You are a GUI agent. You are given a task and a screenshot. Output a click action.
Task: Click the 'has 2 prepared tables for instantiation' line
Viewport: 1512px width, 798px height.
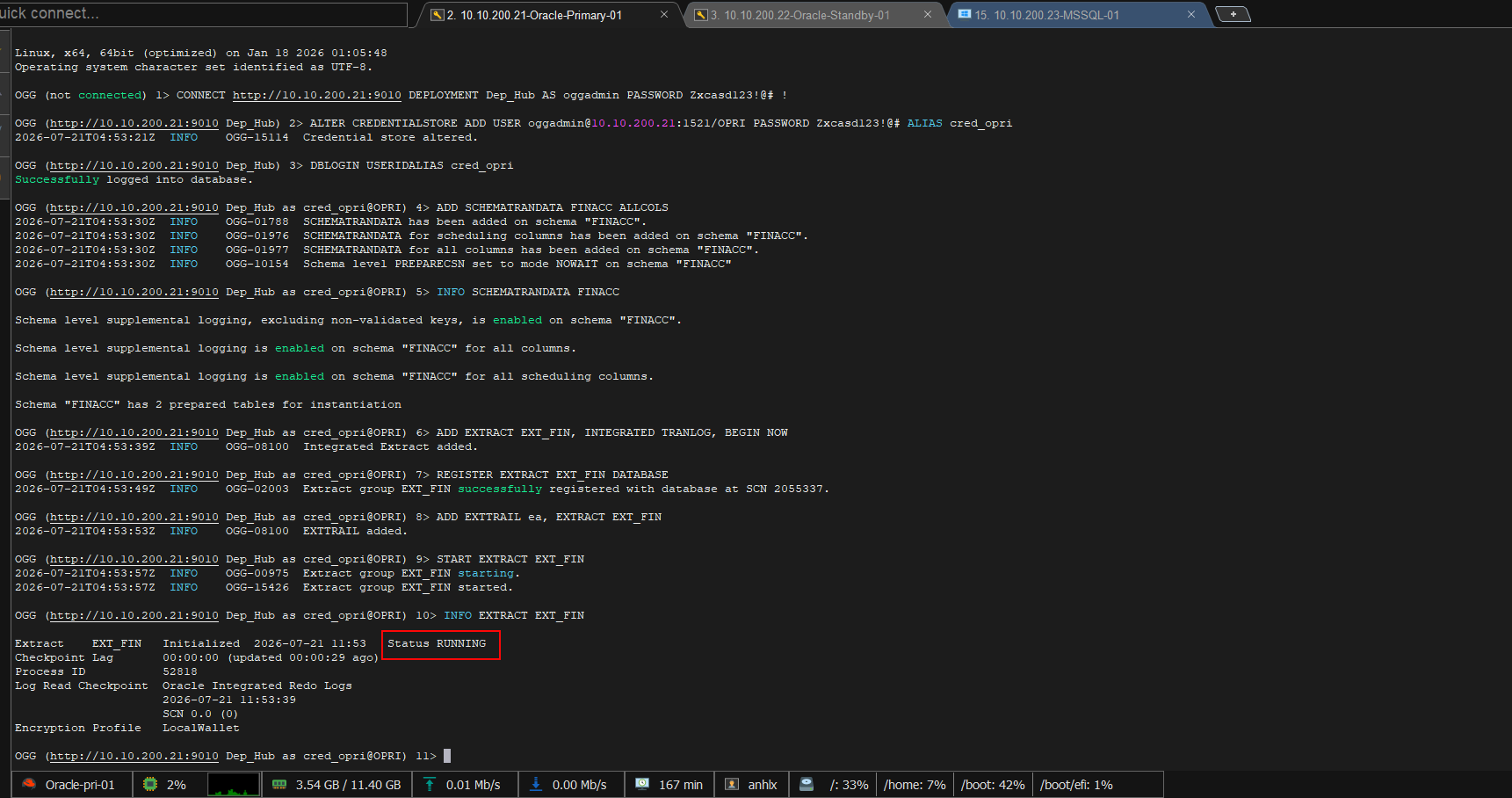(208, 404)
